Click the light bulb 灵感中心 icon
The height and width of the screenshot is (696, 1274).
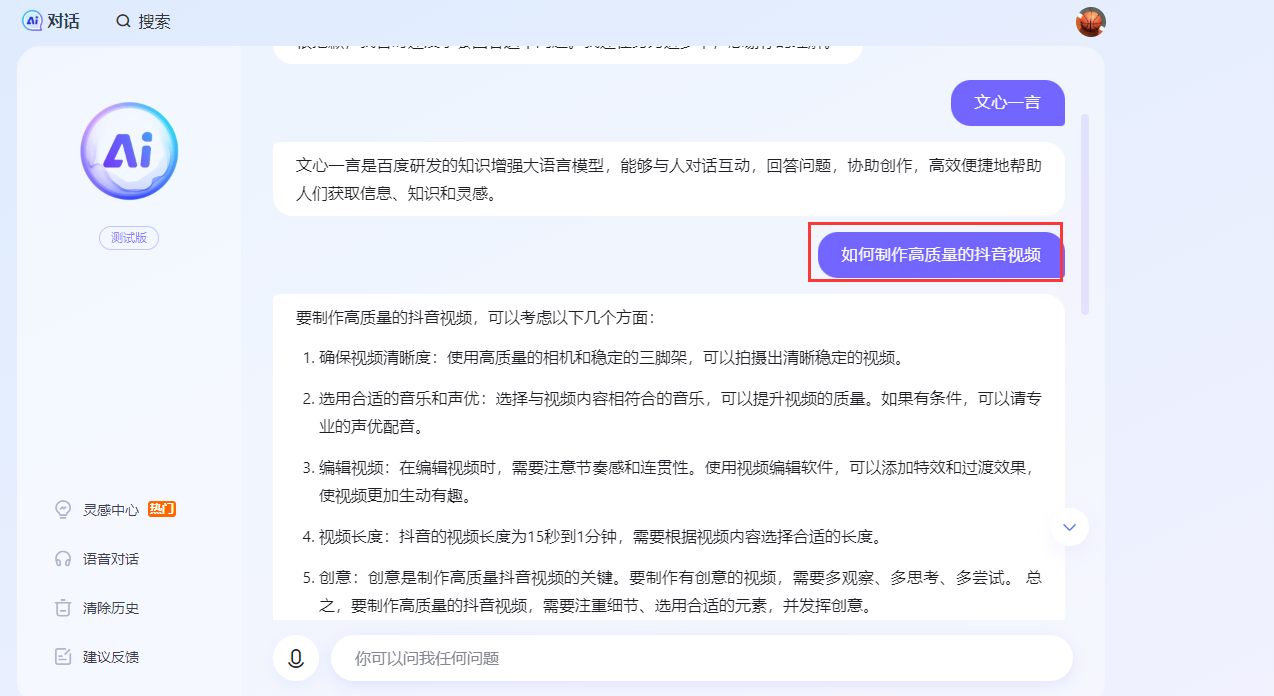pos(63,509)
